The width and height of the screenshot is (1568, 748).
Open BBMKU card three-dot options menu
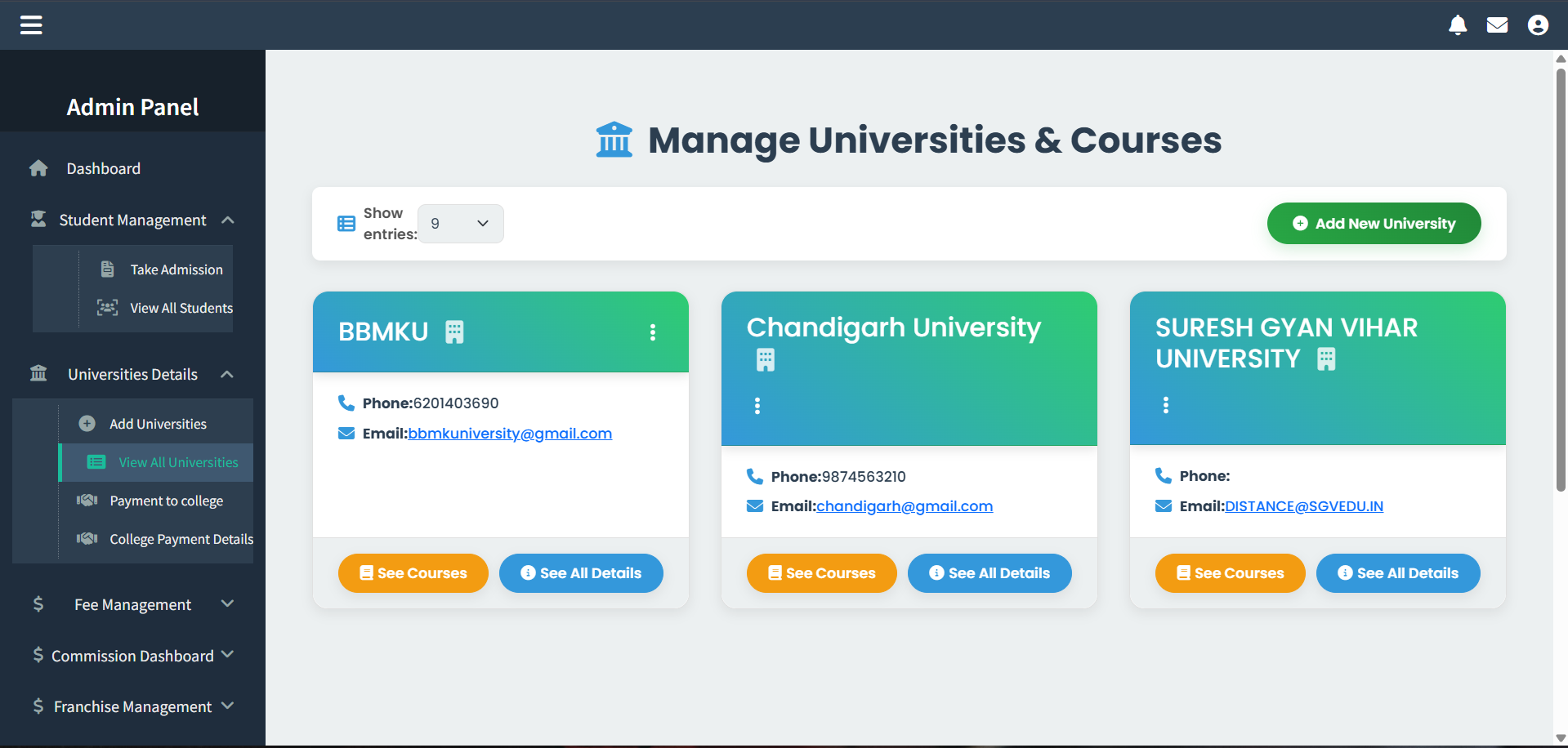click(653, 332)
